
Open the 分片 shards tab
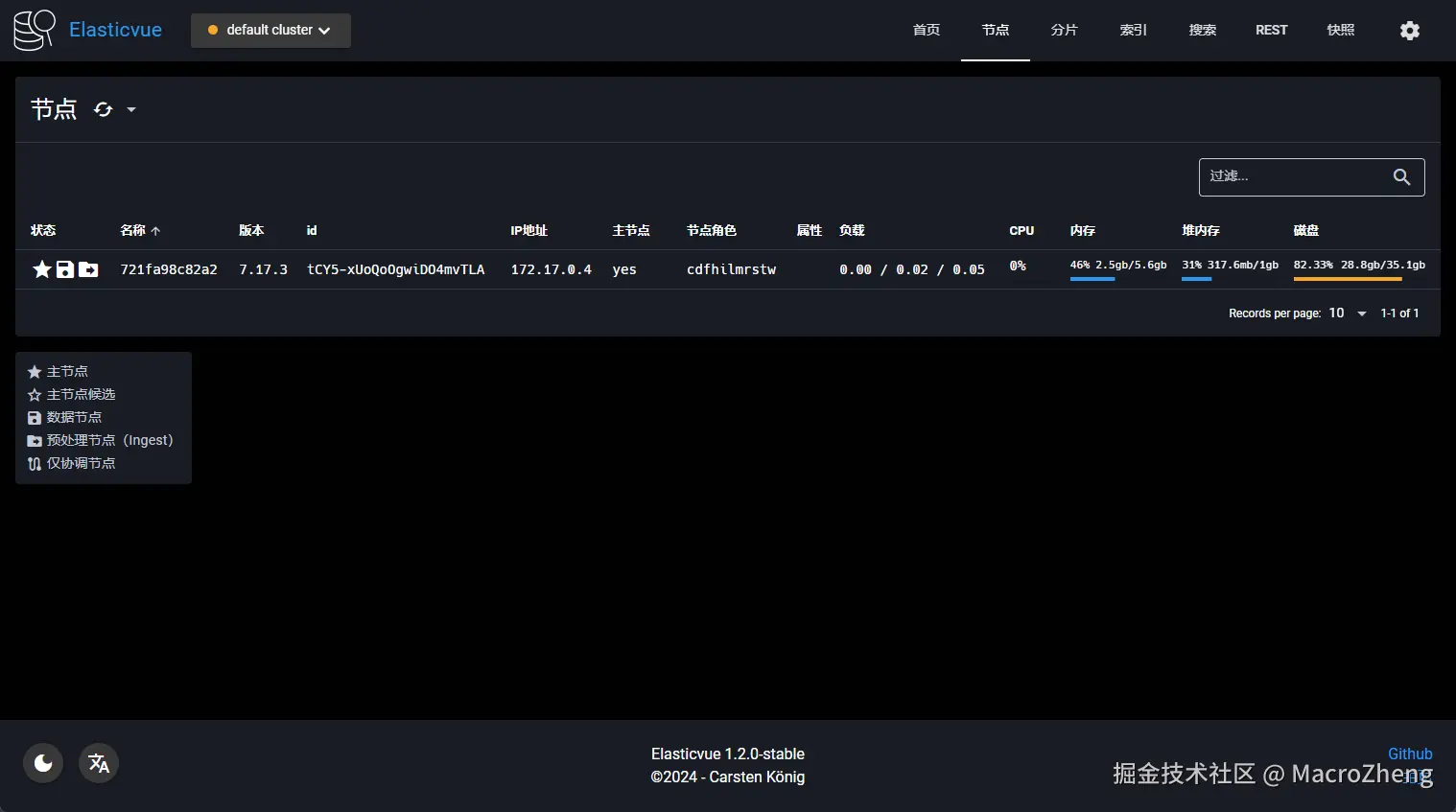1065,31
